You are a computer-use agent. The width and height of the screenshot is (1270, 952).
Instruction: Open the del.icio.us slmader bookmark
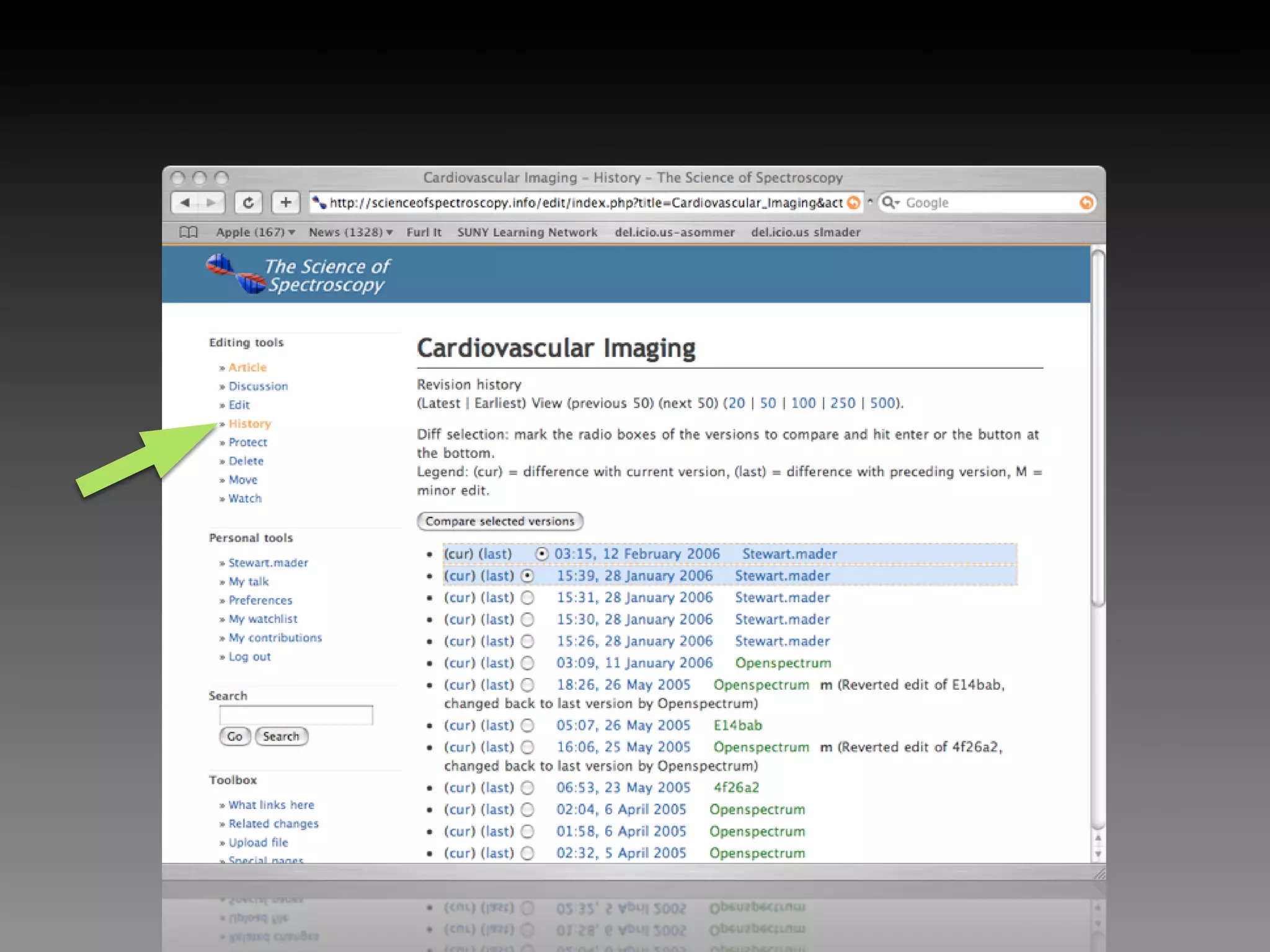[x=806, y=232]
